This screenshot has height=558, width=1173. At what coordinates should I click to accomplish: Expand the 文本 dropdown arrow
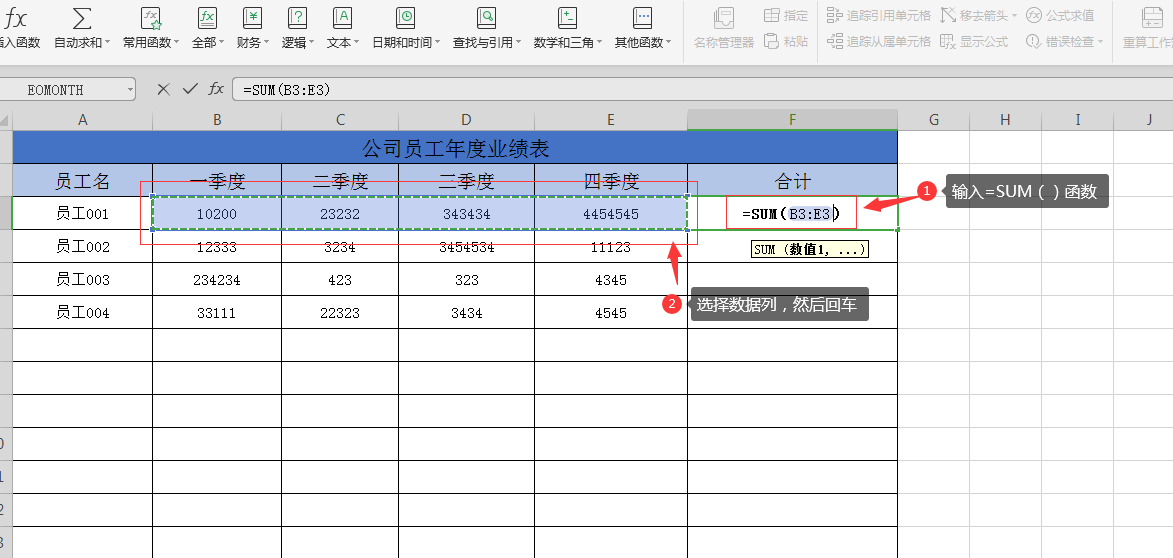pos(356,43)
